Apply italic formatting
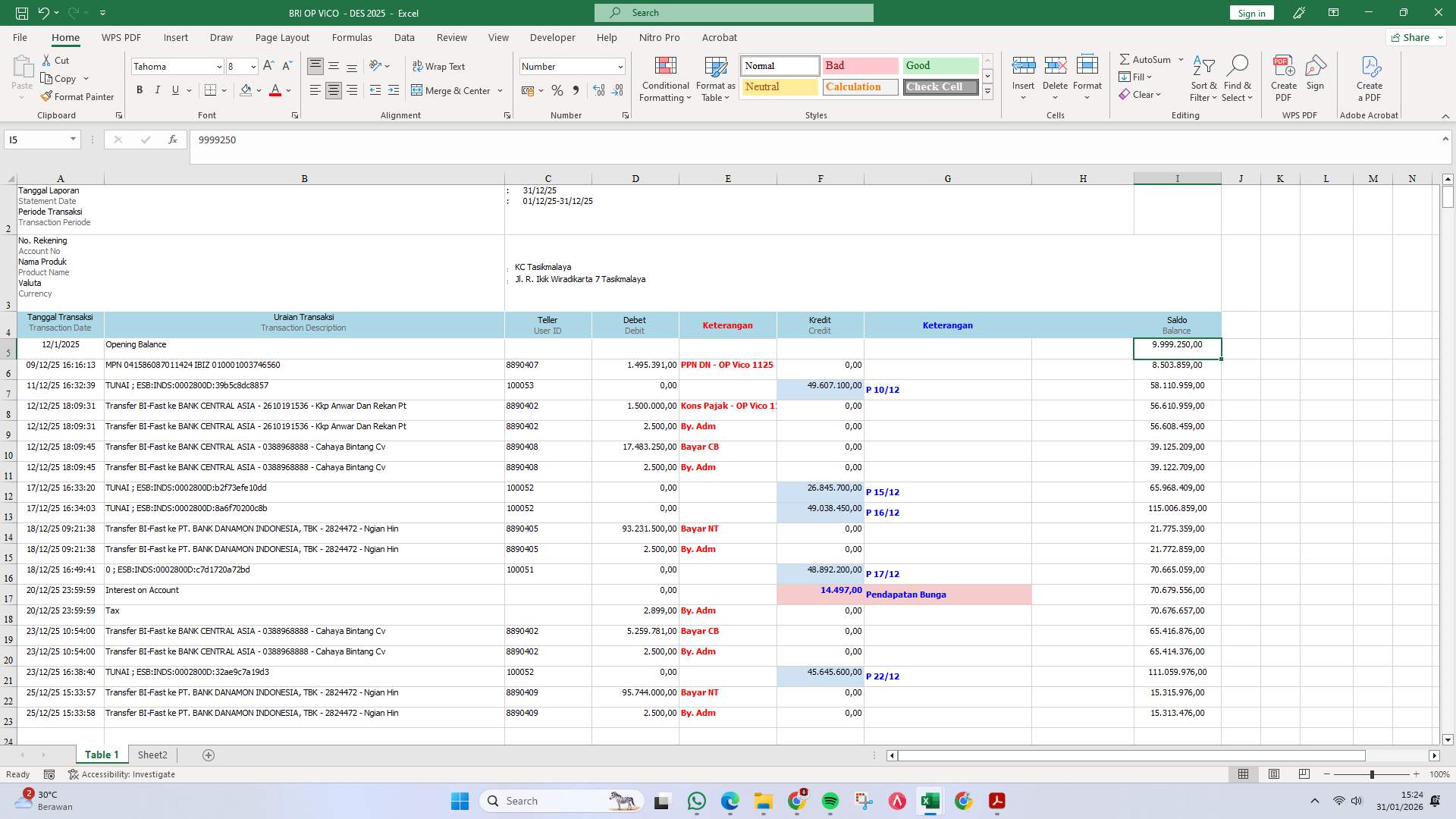 point(158,89)
